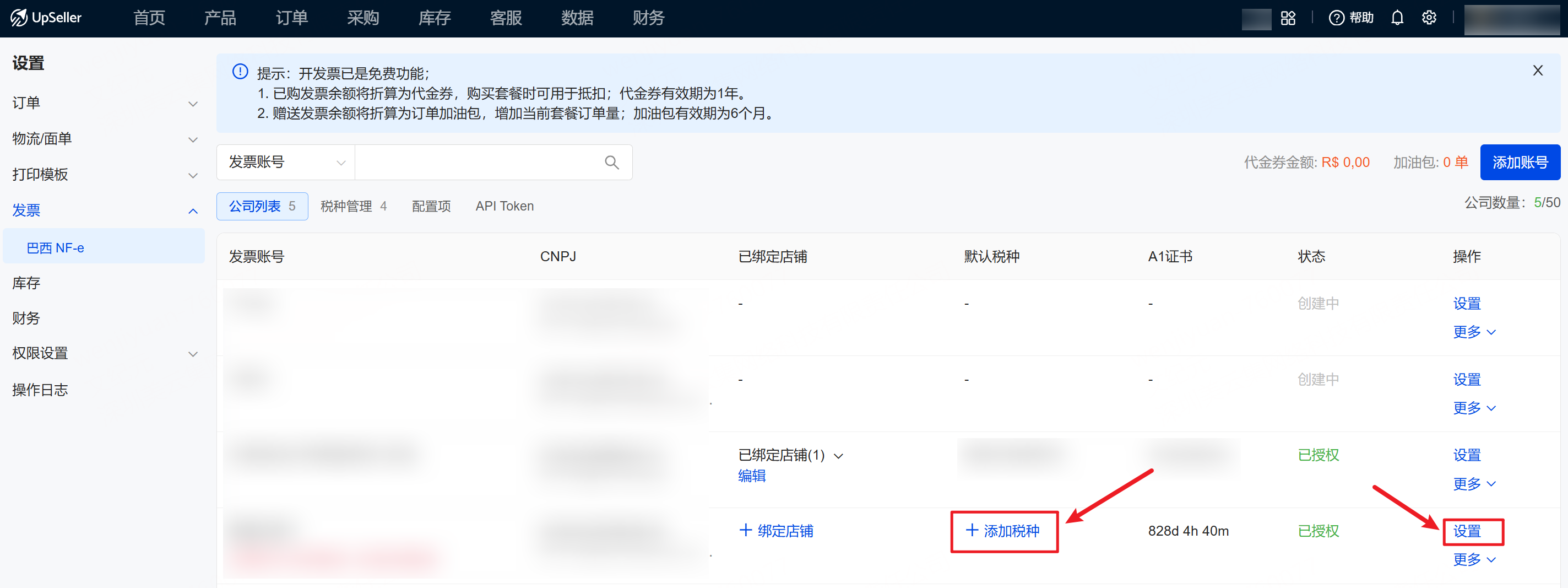Open the 库存 top menu
The width and height of the screenshot is (1568, 588).
[434, 18]
